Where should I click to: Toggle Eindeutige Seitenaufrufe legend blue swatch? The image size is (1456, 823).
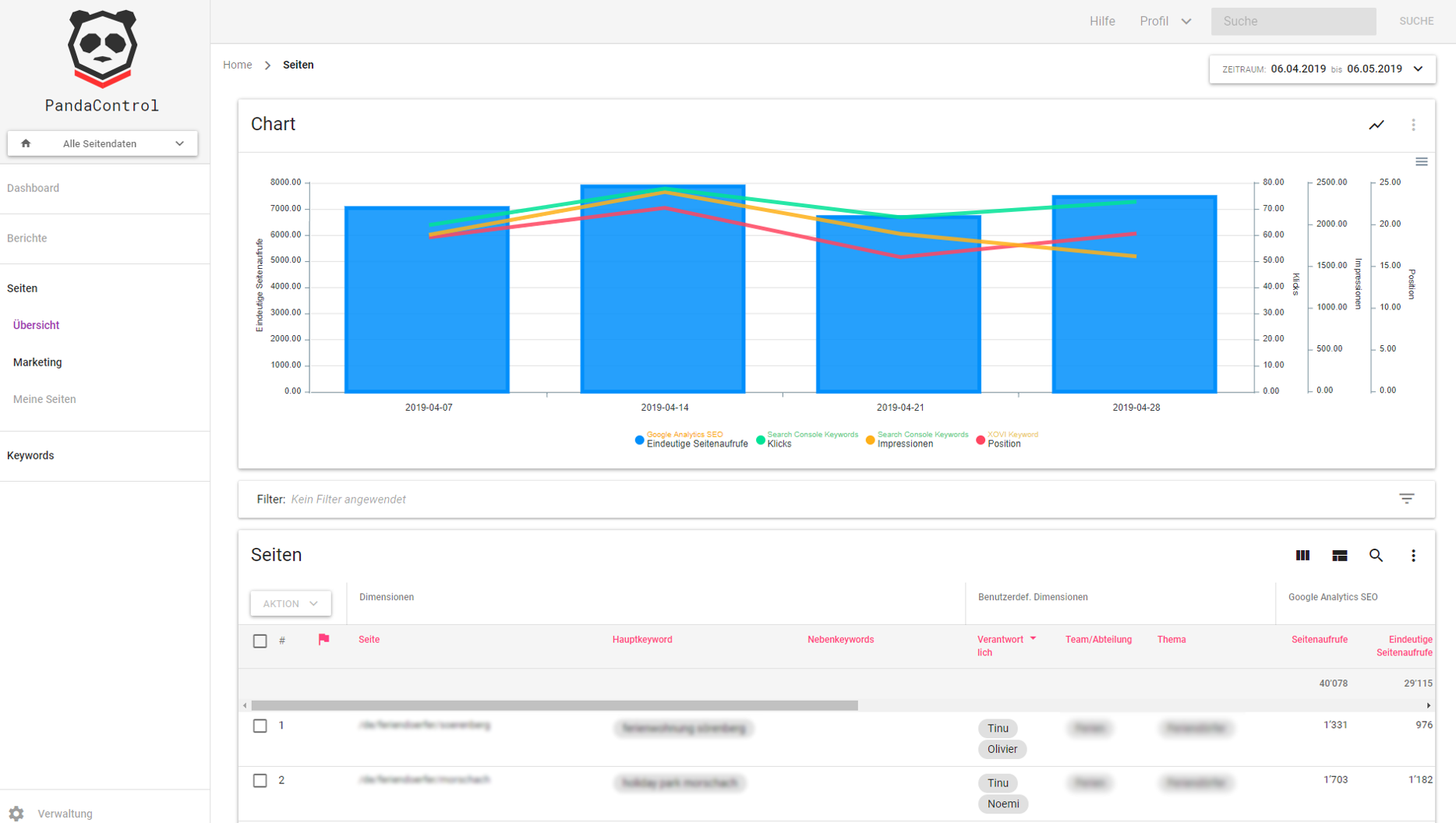click(x=639, y=440)
